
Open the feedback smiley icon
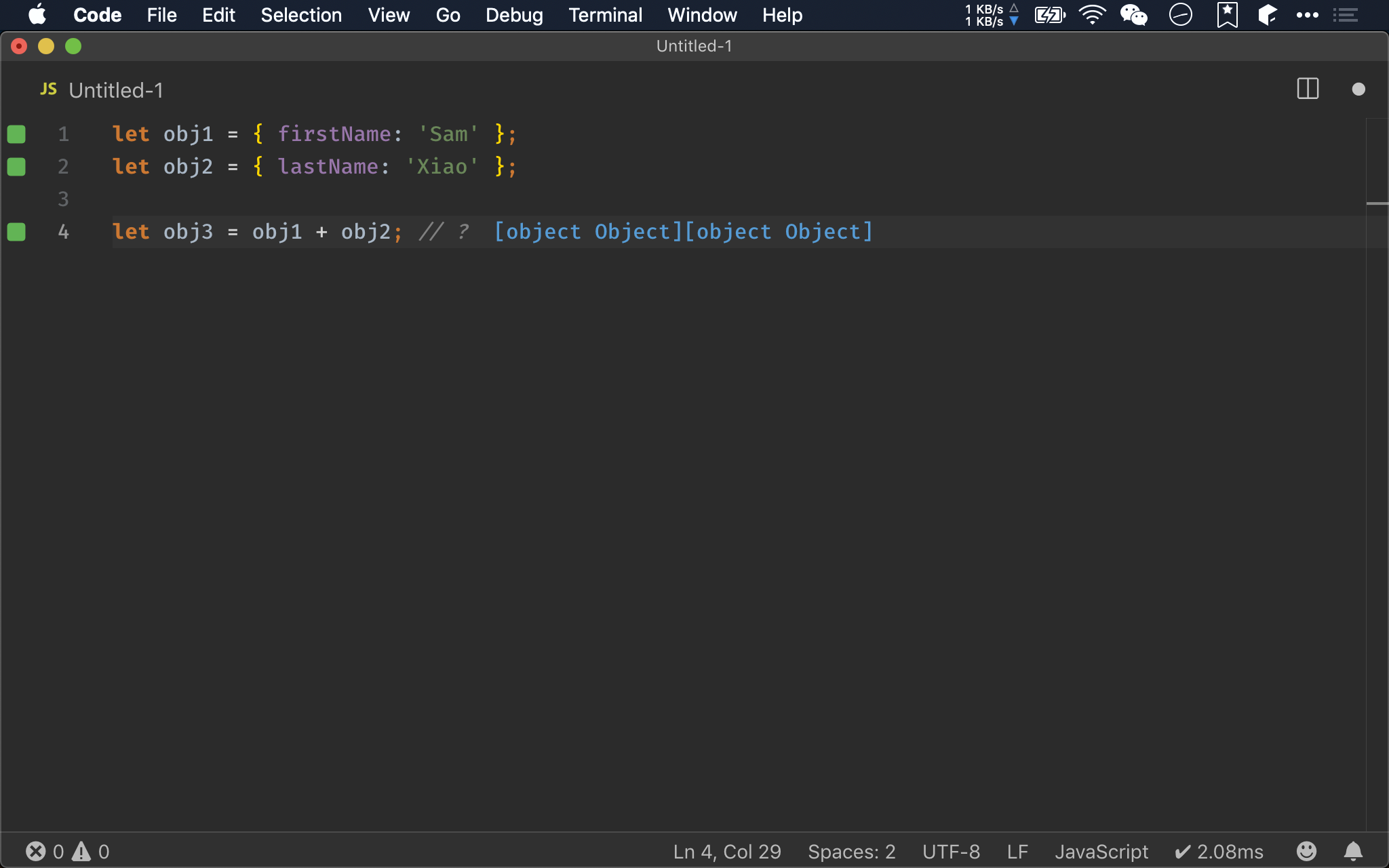1306,851
